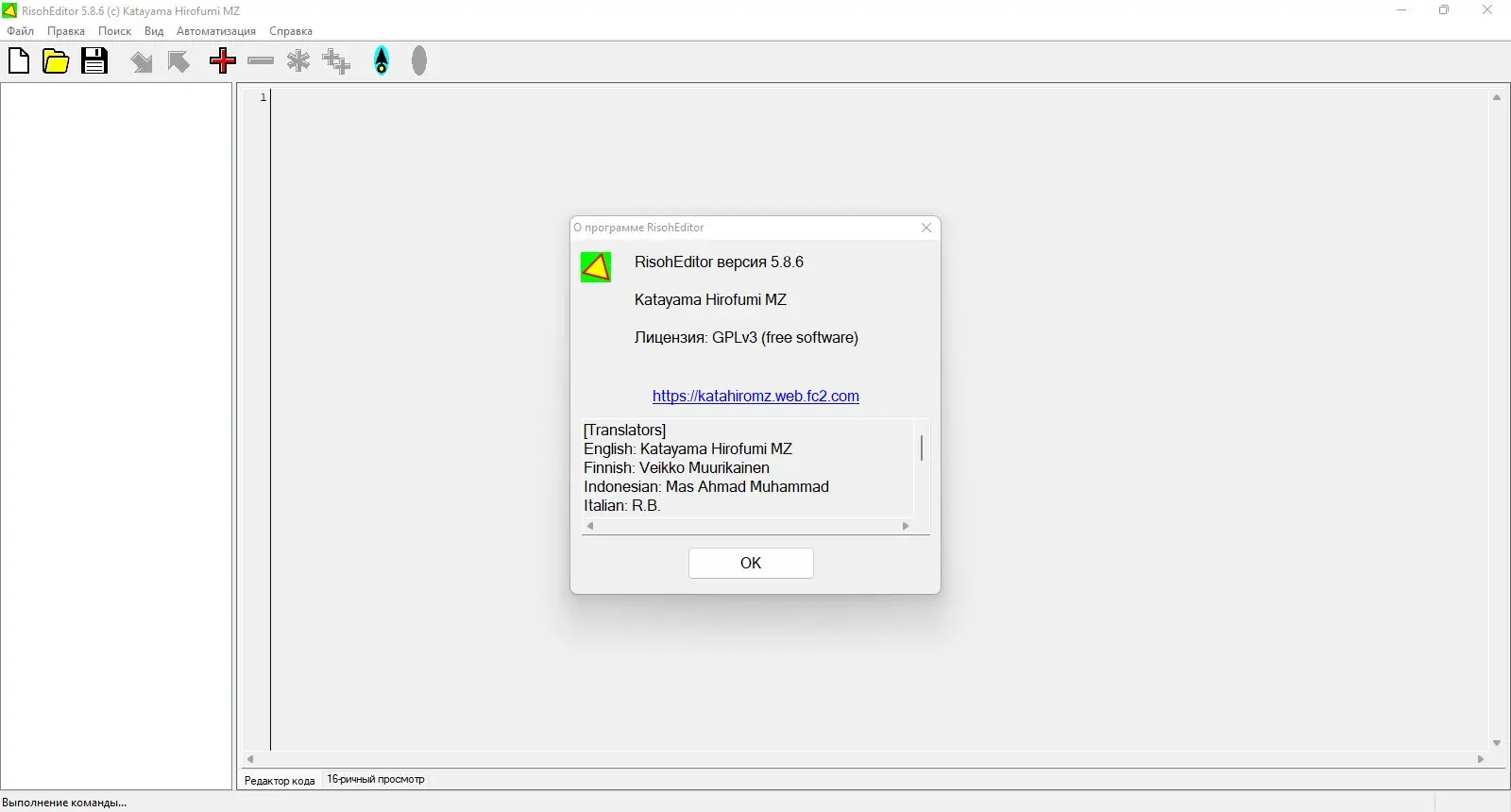Click the gray double-plus clone icon
Screen dimensions: 1511x812
tap(336, 61)
